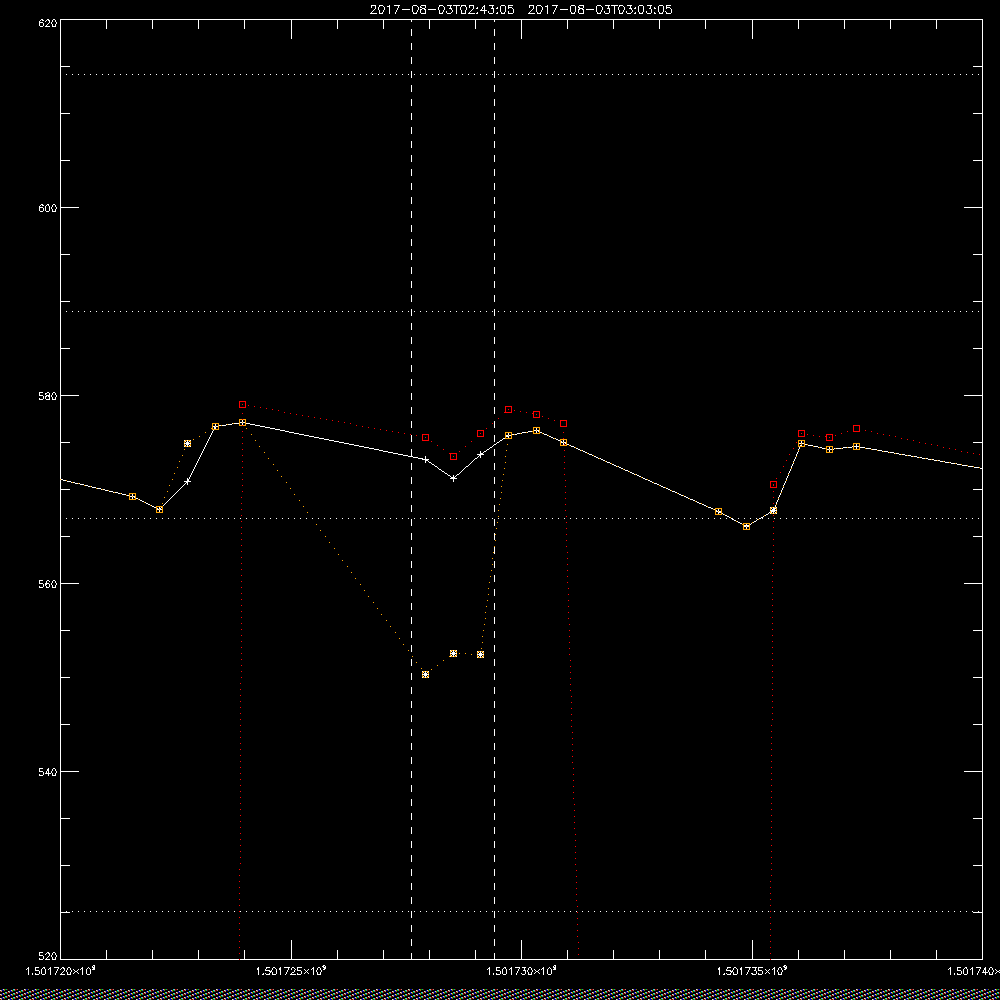Pick the lowest white plus marker between dashed lines
Screen dimensions: 1000x1000
click(453, 478)
